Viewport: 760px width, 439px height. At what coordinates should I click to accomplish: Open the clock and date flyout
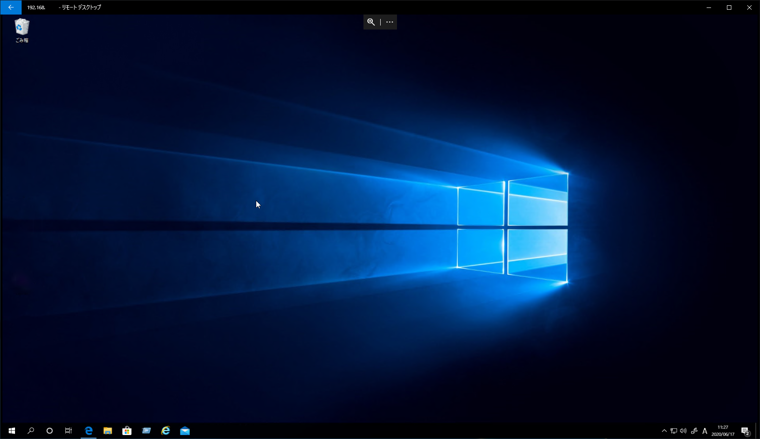point(723,431)
